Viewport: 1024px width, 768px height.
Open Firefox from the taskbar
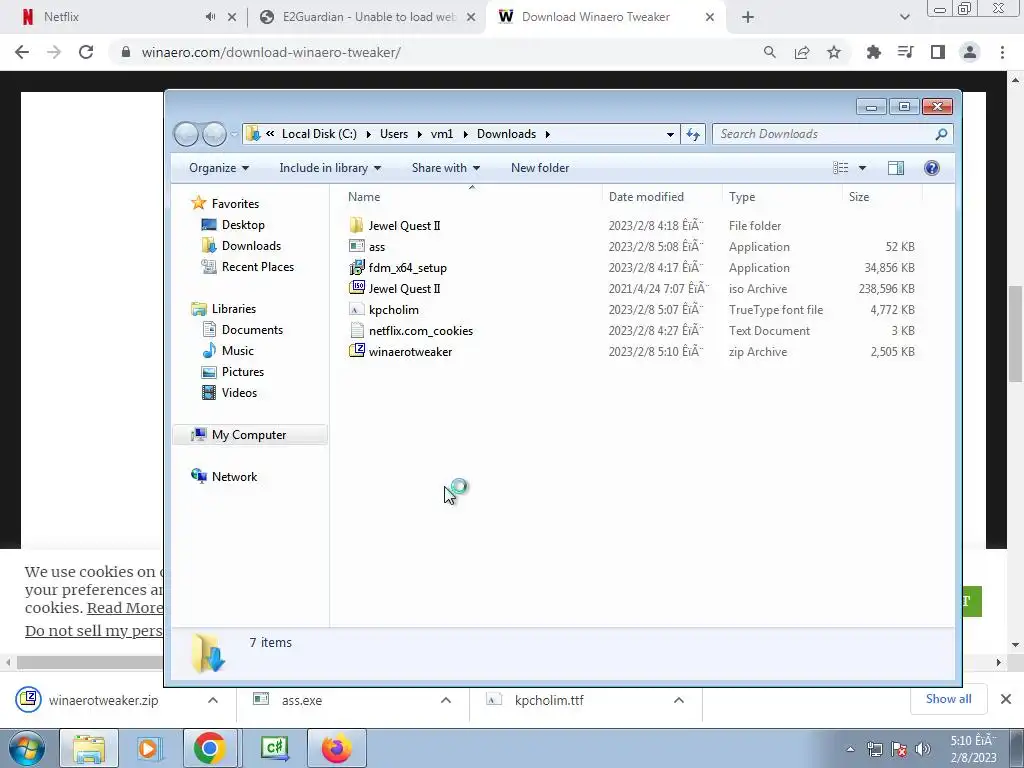pos(336,748)
